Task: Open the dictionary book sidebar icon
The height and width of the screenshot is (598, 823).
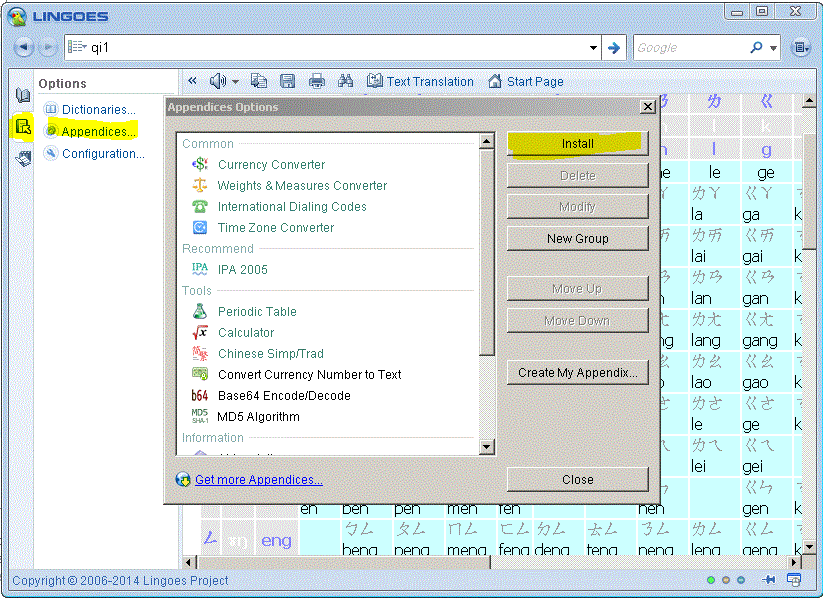Action: 23,95
